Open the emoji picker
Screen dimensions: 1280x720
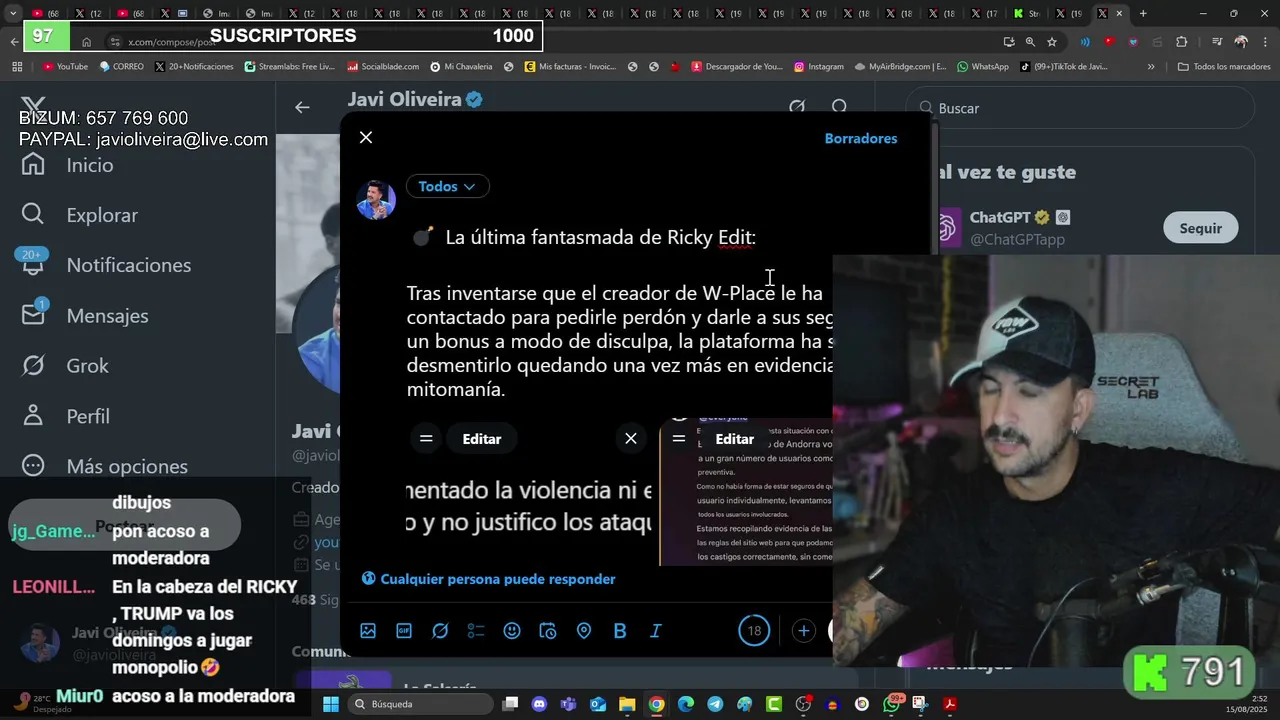click(512, 631)
